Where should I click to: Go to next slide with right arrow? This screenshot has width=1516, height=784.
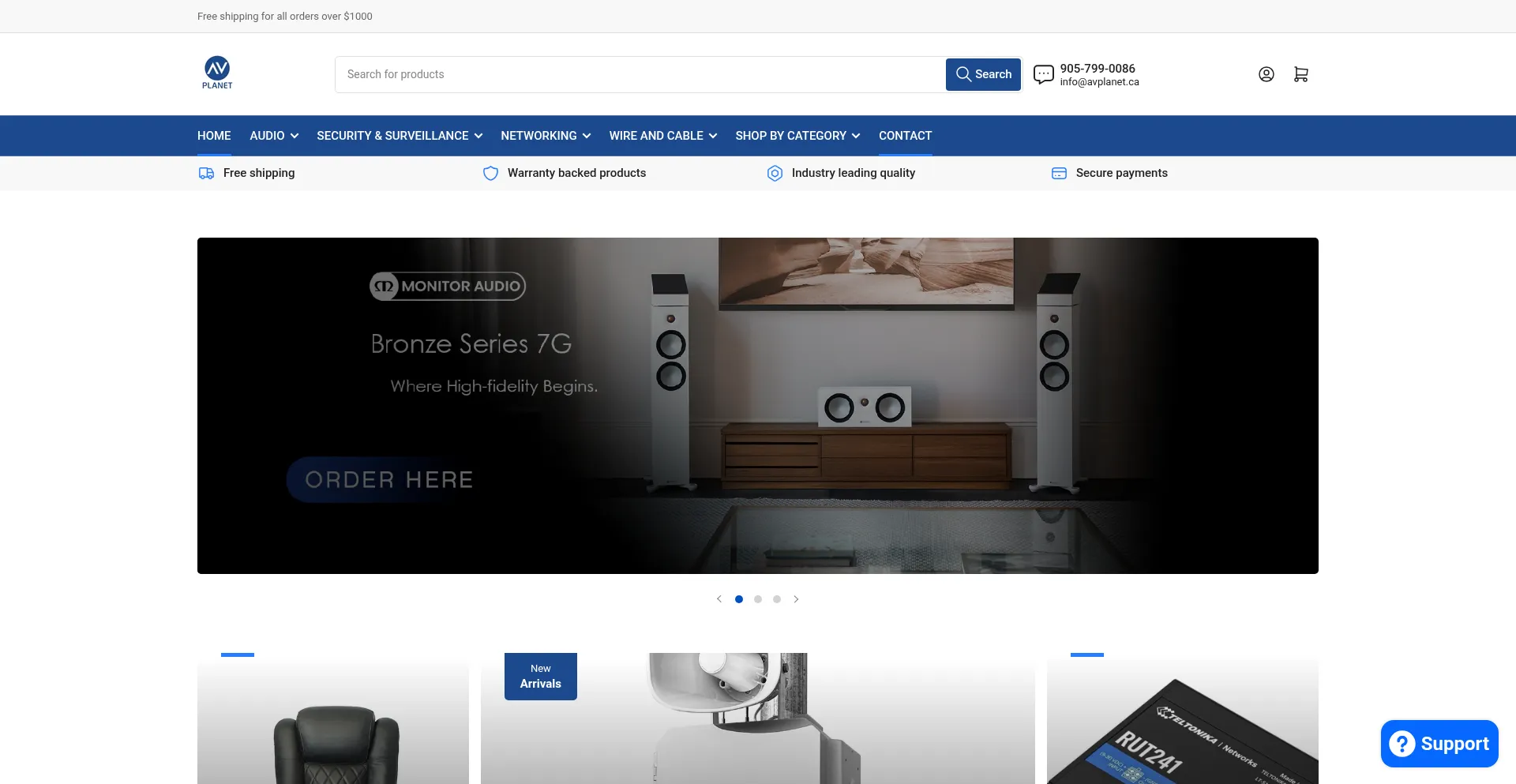[x=796, y=599]
